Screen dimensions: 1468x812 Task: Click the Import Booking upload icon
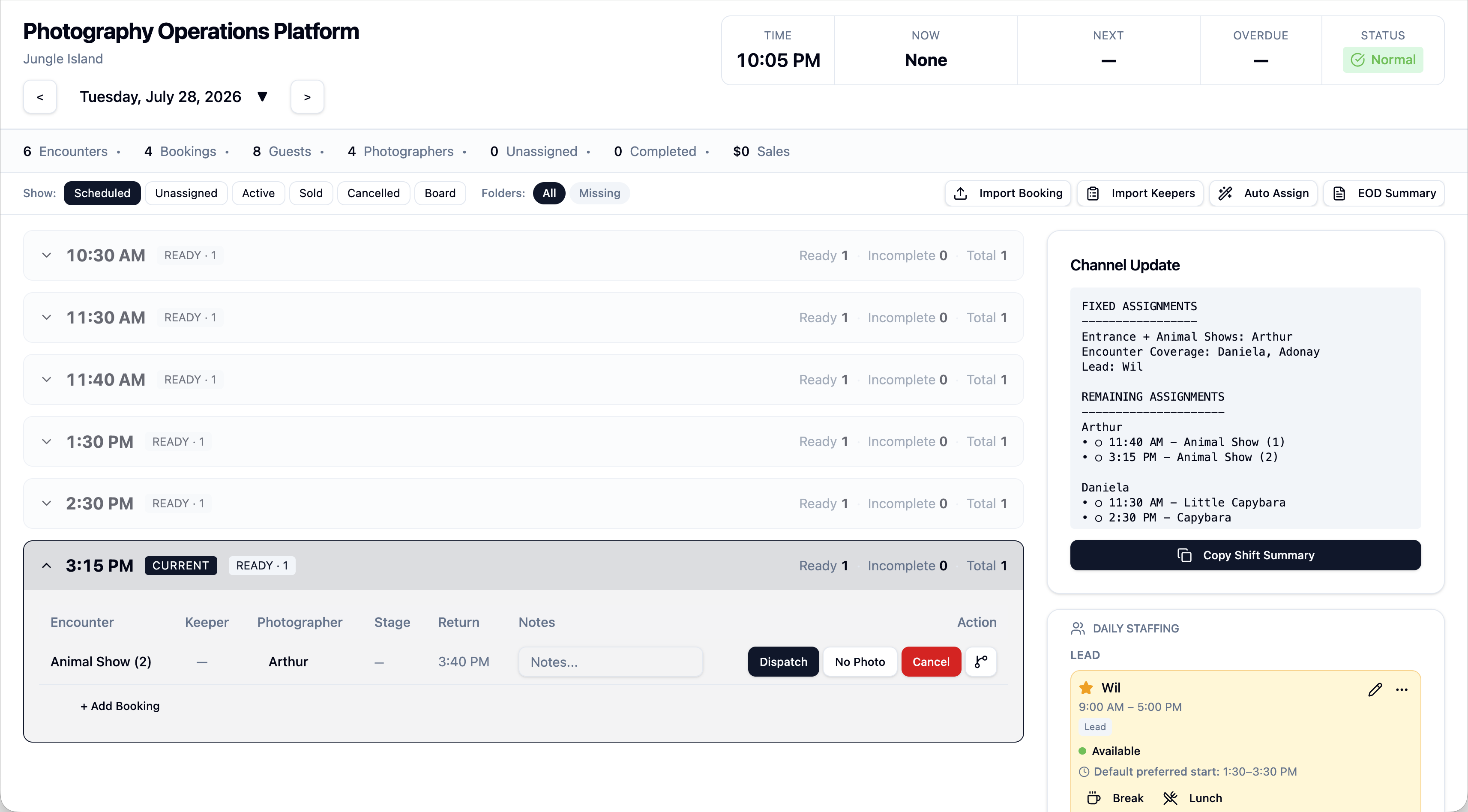pos(960,193)
